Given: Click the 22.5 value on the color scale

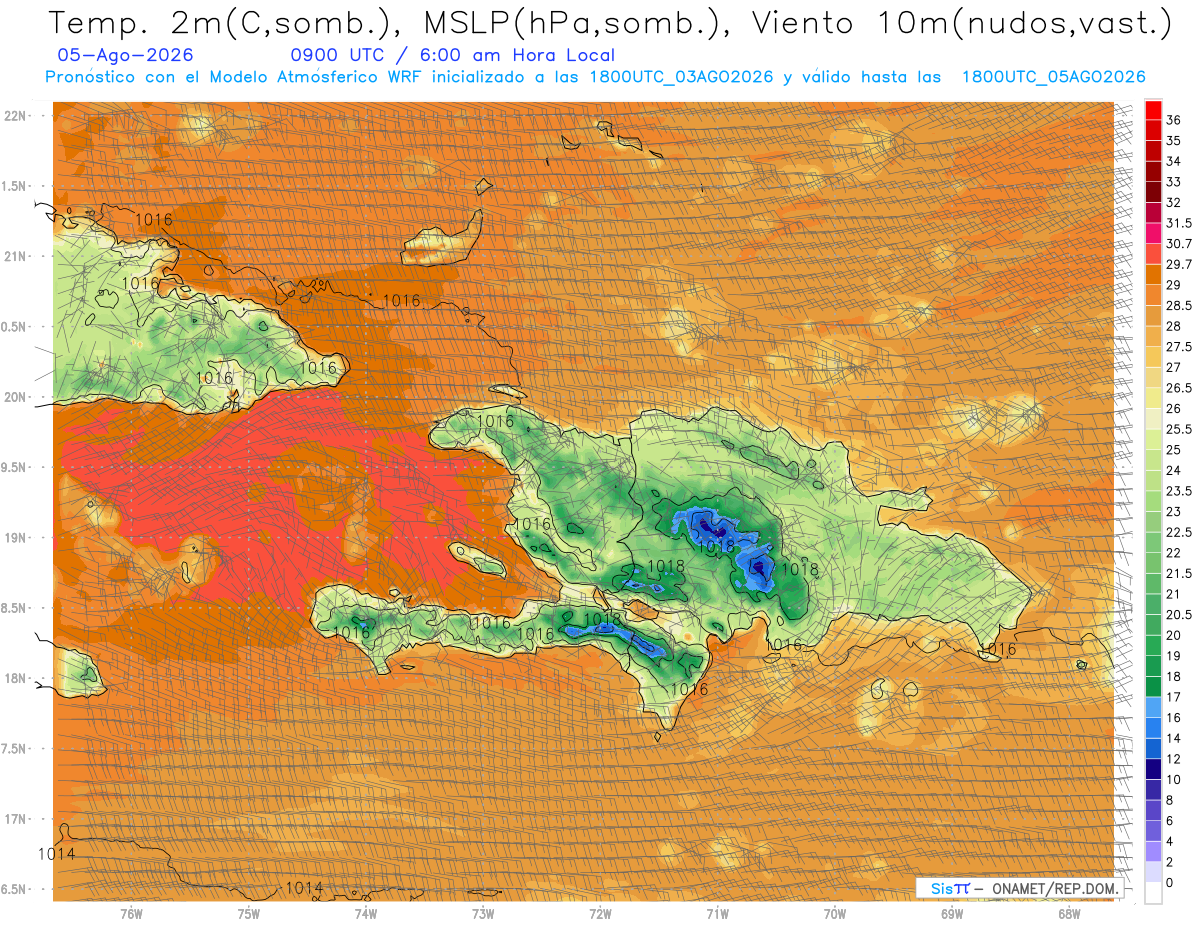Looking at the screenshot, I should (x=1179, y=532).
